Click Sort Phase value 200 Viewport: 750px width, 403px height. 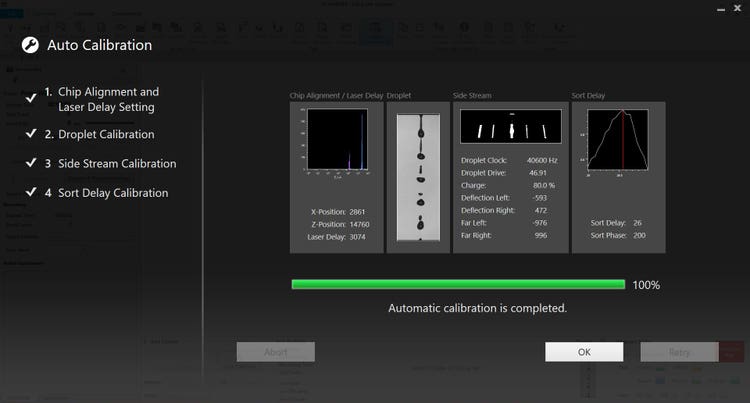click(x=639, y=235)
